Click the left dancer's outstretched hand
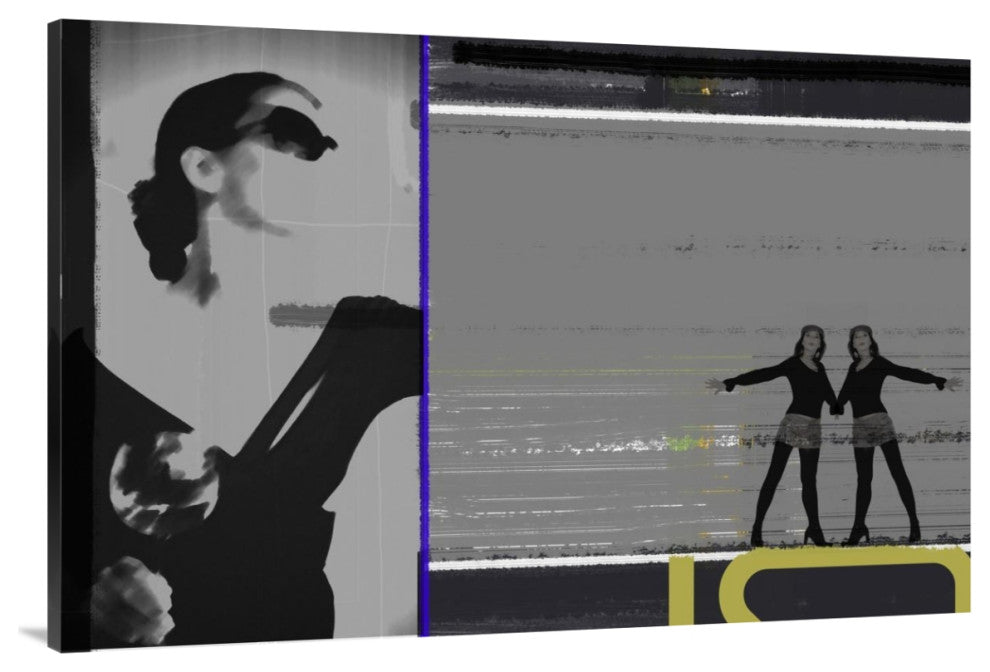Screen dimensions: 990x672 713,384
